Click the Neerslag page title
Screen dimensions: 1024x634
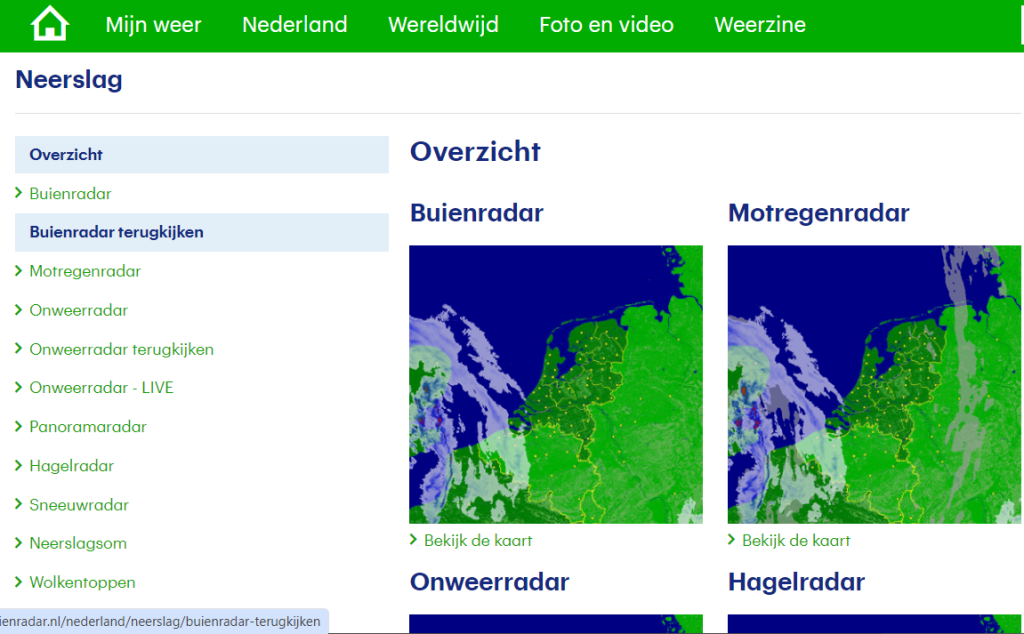[69, 80]
